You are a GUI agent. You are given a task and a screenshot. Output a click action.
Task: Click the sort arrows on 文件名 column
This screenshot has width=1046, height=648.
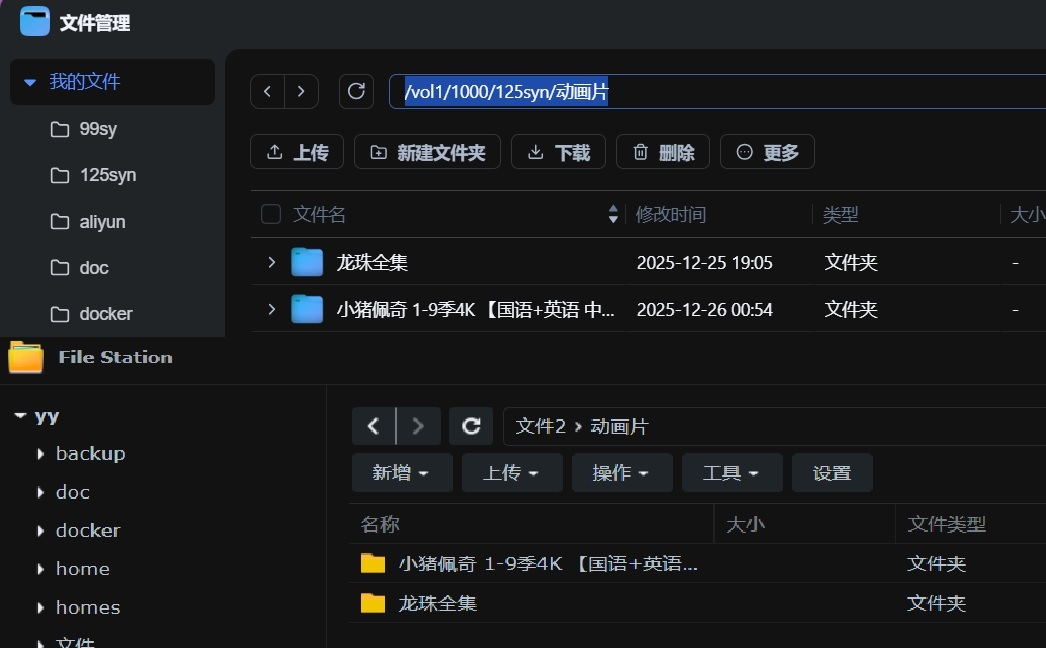(x=612, y=214)
